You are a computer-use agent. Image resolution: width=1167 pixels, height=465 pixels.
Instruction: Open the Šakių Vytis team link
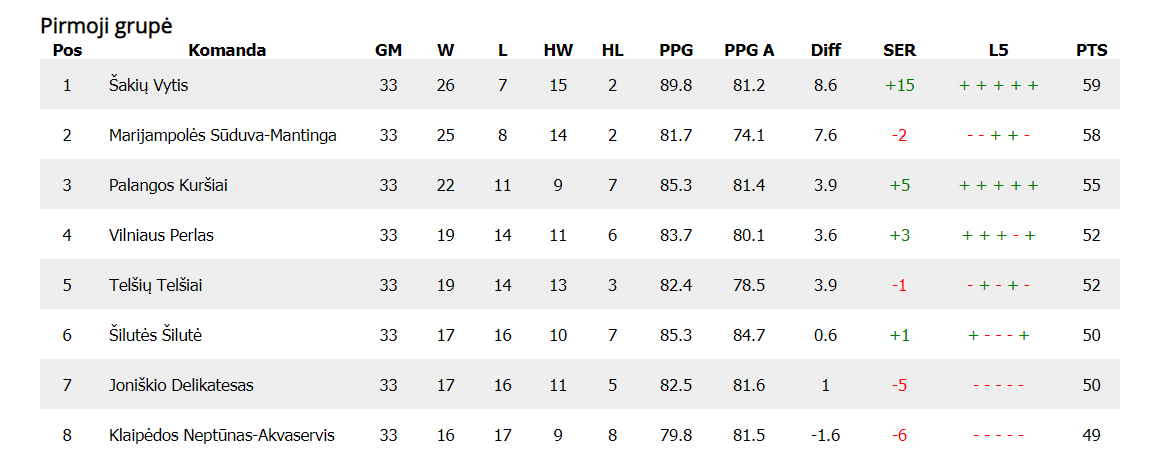point(148,85)
